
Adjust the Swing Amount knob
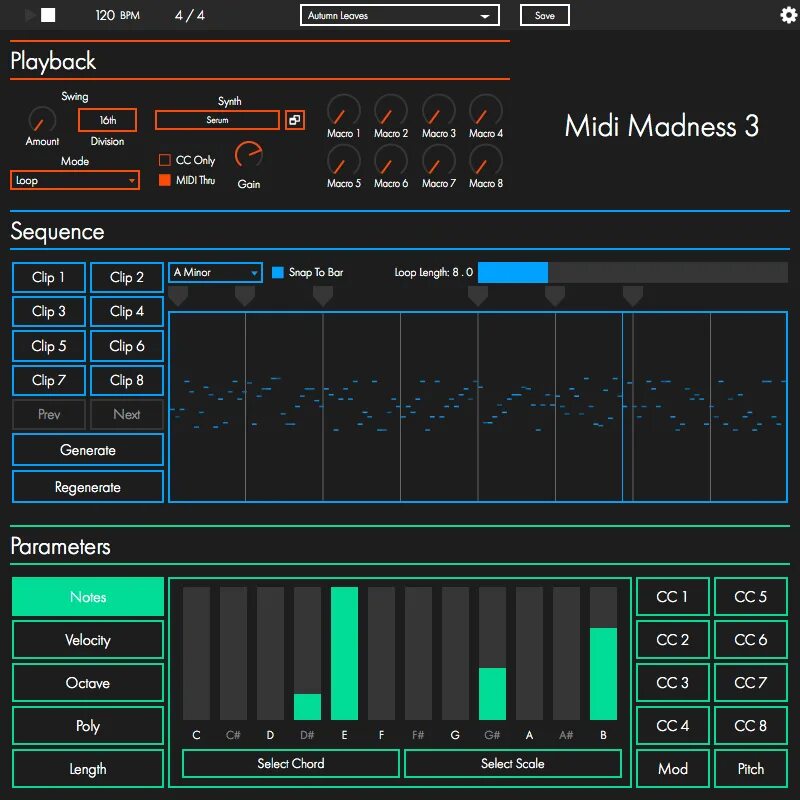point(42,120)
